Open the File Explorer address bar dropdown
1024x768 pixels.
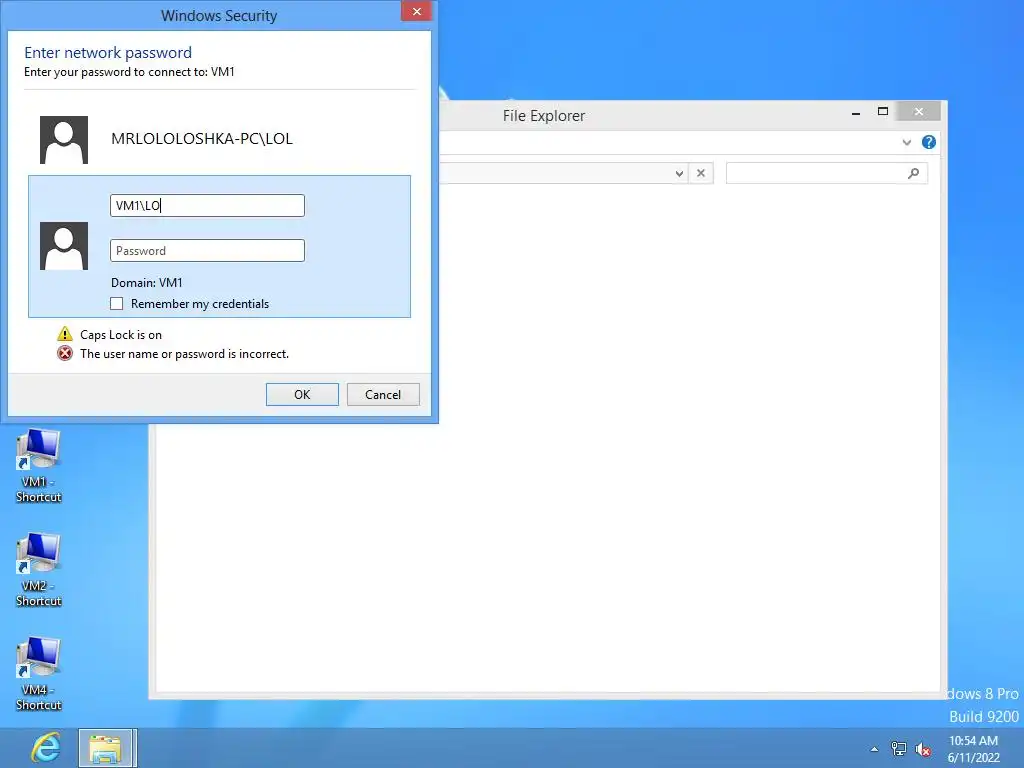[679, 174]
